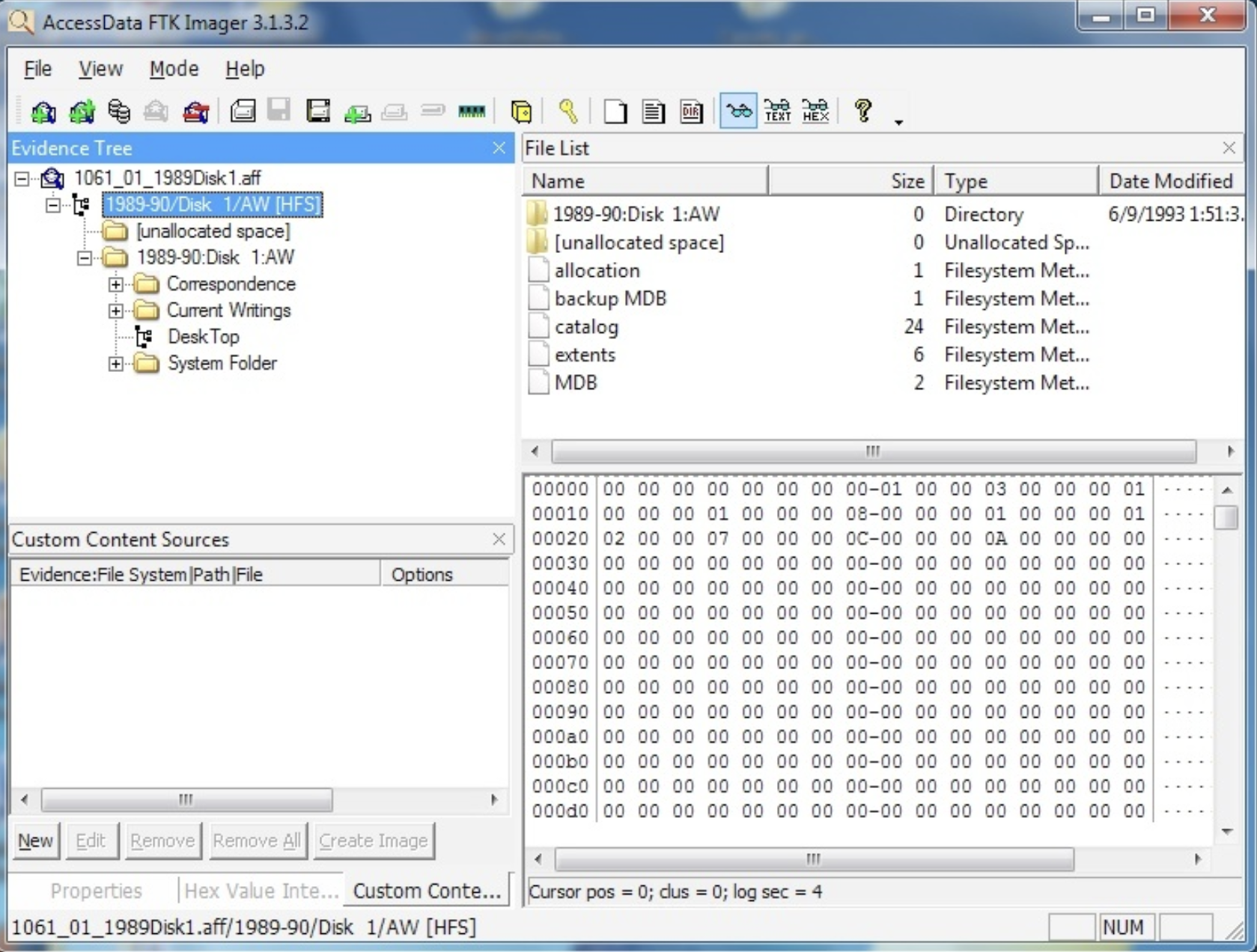Toggle automatic view mode glasses icon

(x=737, y=111)
